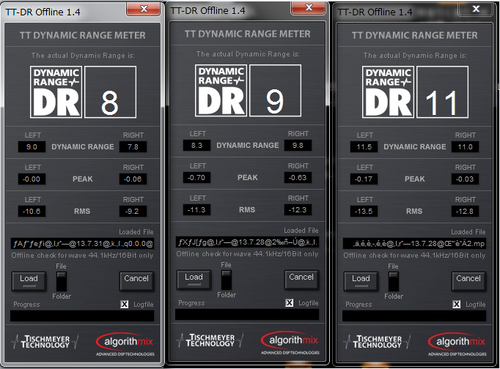Click Cancel button in the DR 9 window
The image size is (500, 369).
tap(301, 280)
